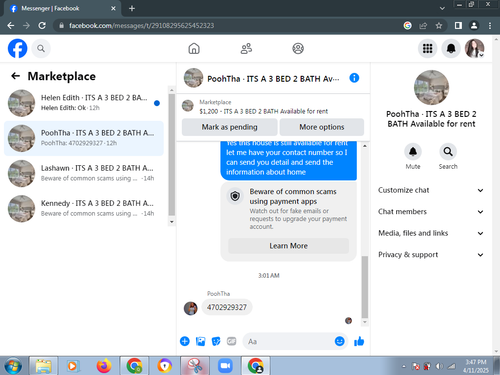
Task: Click the share page icon in address bar
Action: tap(423, 25)
